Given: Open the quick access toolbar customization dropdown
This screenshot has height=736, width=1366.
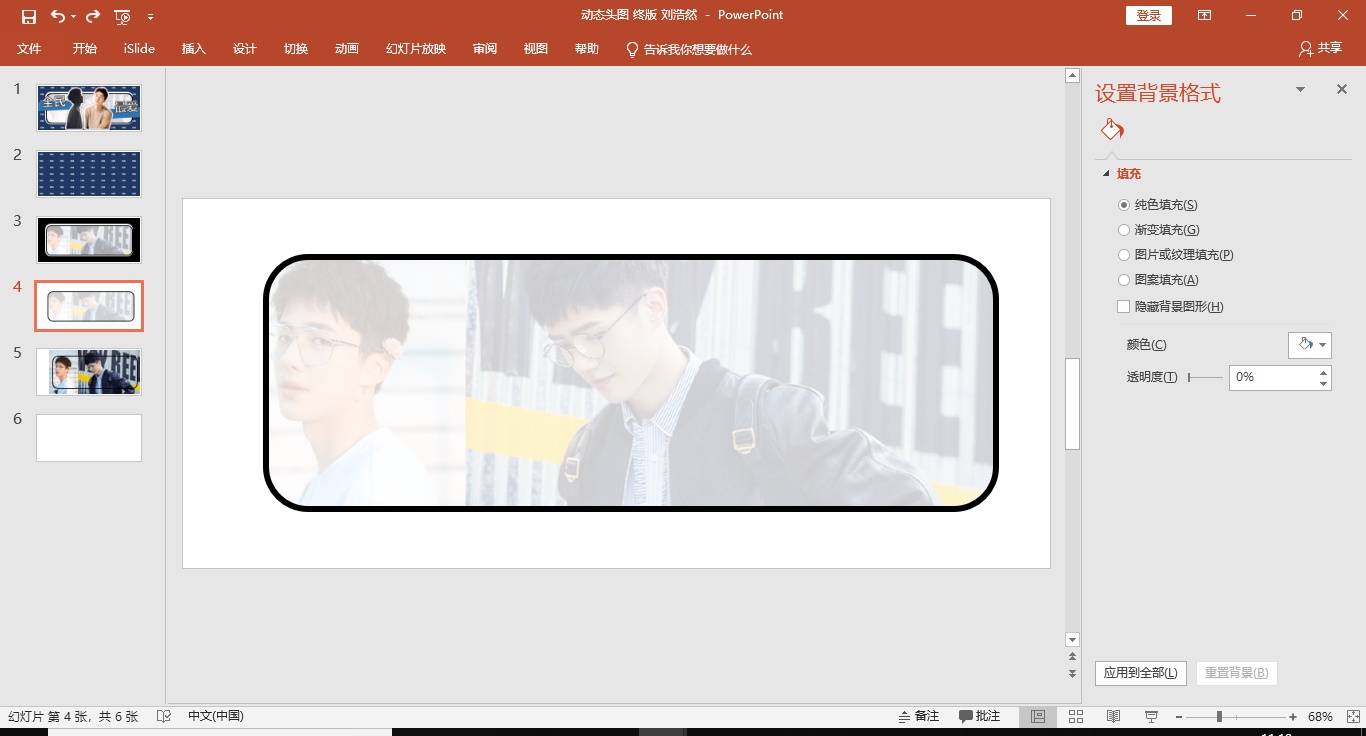Looking at the screenshot, I should pyautogui.click(x=151, y=15).
